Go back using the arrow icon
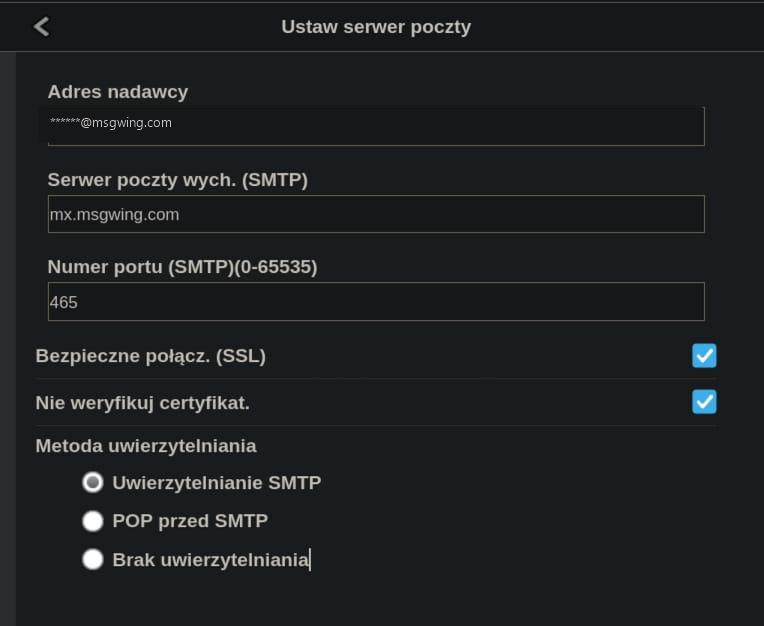Viewport: 764px width, 626px height. click(42, 27)
